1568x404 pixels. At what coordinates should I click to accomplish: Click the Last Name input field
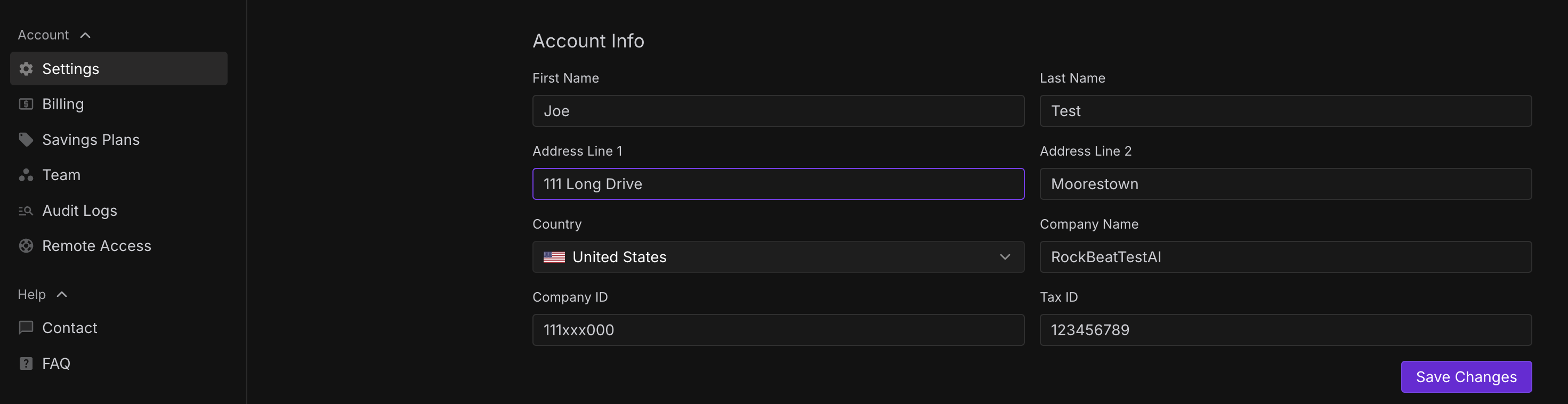click(1285, 111)
